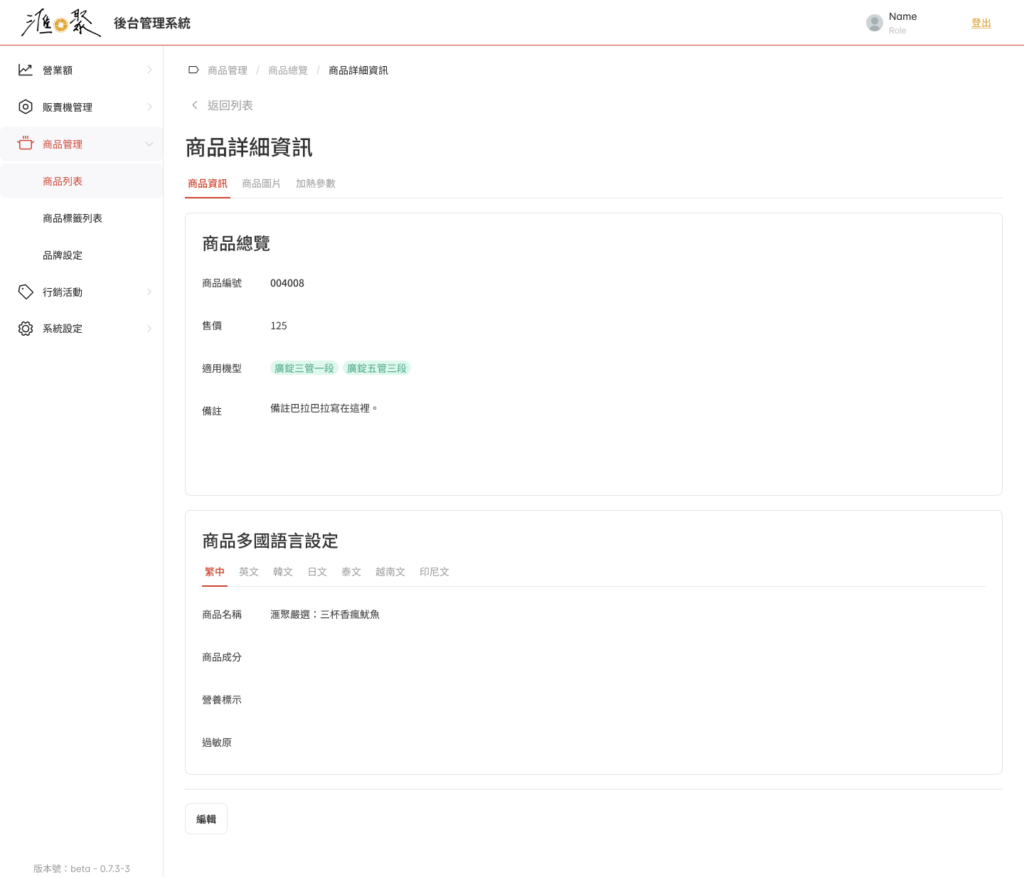Click the 系統設定 gear icon
Viewport: 1024px width, 877px height.
click(x=26, y=328)
